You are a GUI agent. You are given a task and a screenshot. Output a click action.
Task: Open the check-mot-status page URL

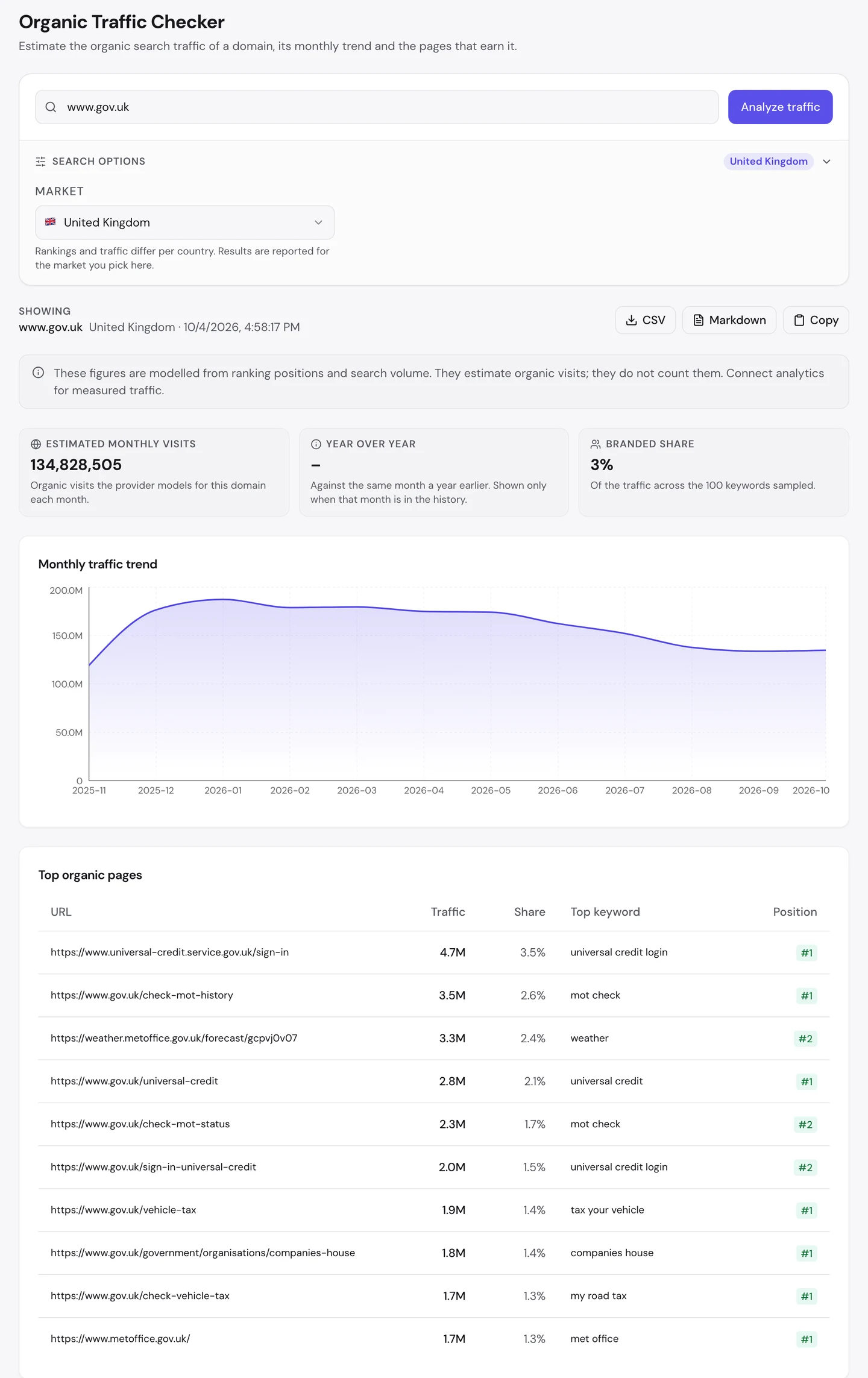click(x=140, y=1124)
